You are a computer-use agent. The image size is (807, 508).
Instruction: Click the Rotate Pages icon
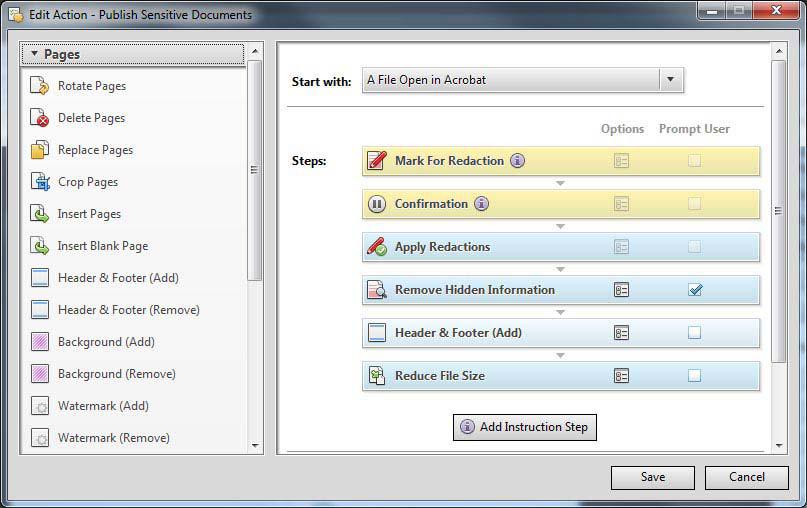pyautogui.click(x=39, y=85)
